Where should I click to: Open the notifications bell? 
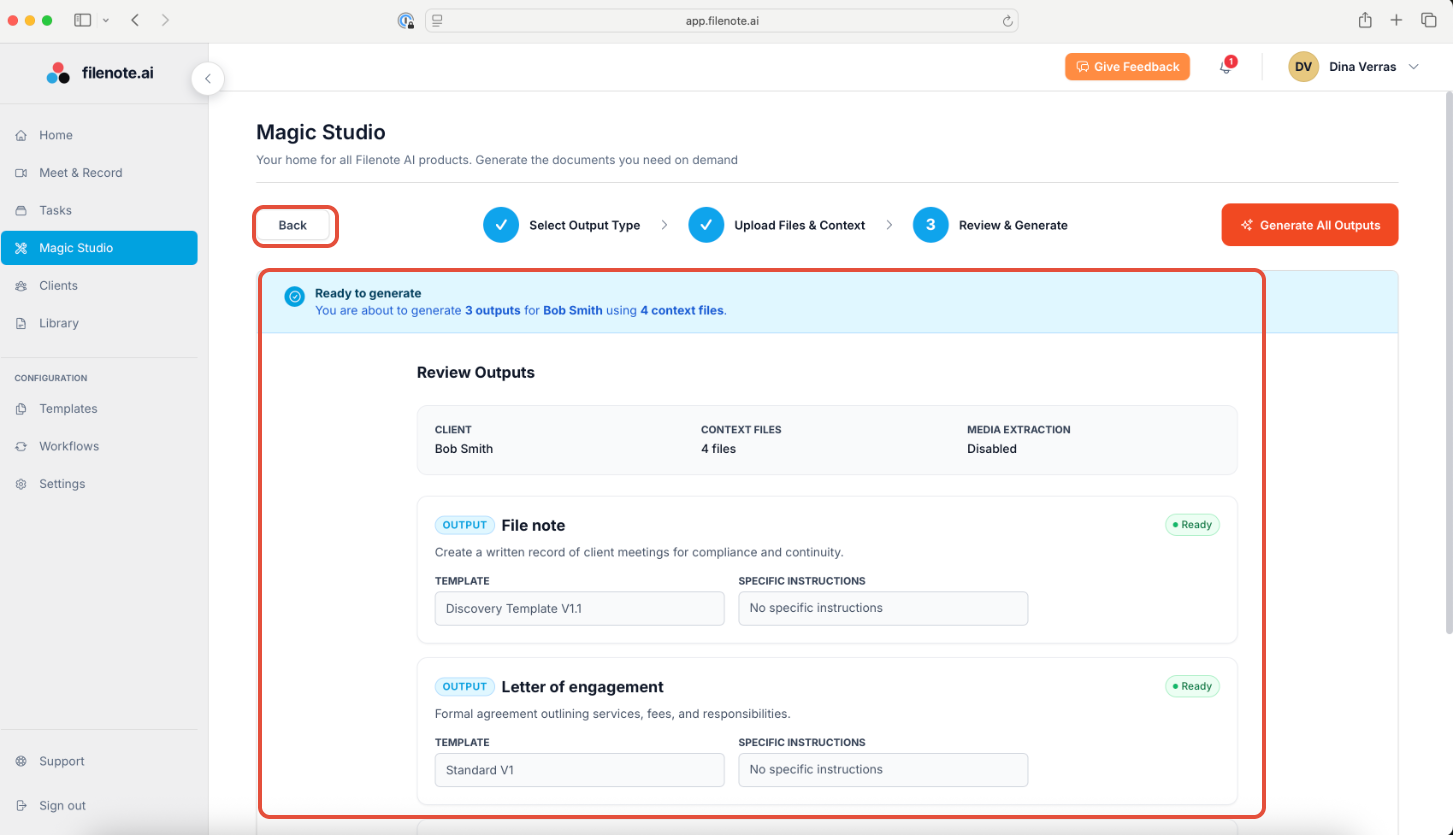coord(1225,67)
